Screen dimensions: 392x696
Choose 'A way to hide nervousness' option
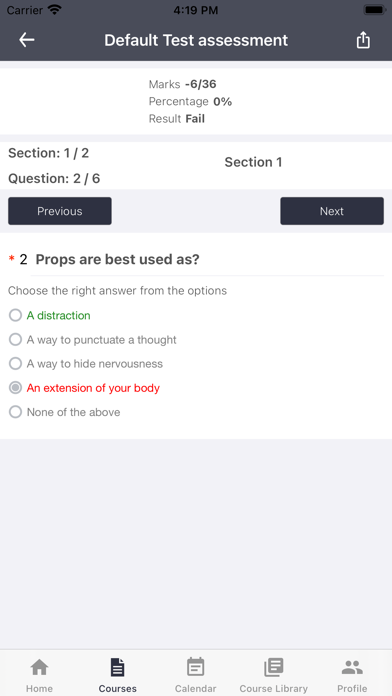(16, 364)
